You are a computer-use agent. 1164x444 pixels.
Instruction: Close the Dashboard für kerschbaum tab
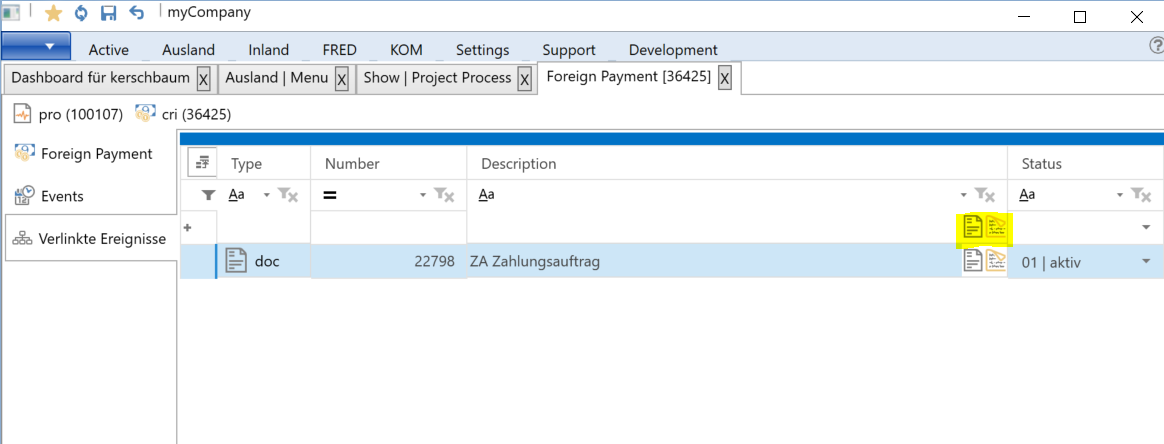coord(203,79)
